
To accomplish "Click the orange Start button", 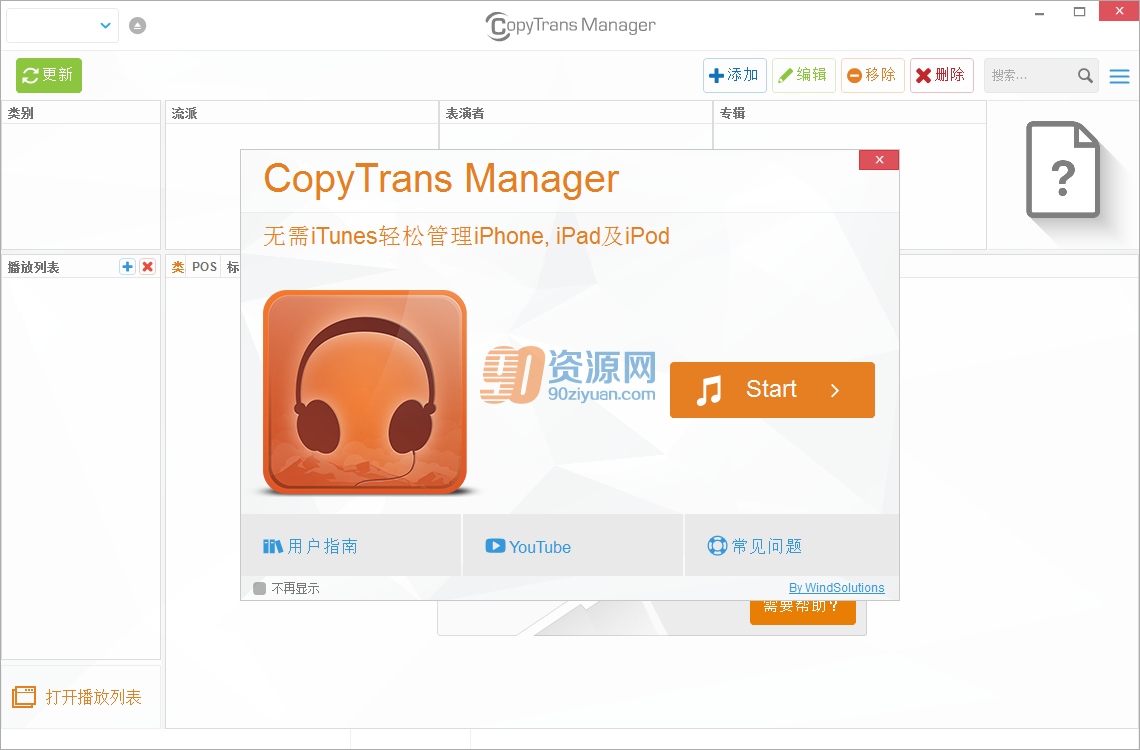I will pos(772,390).
